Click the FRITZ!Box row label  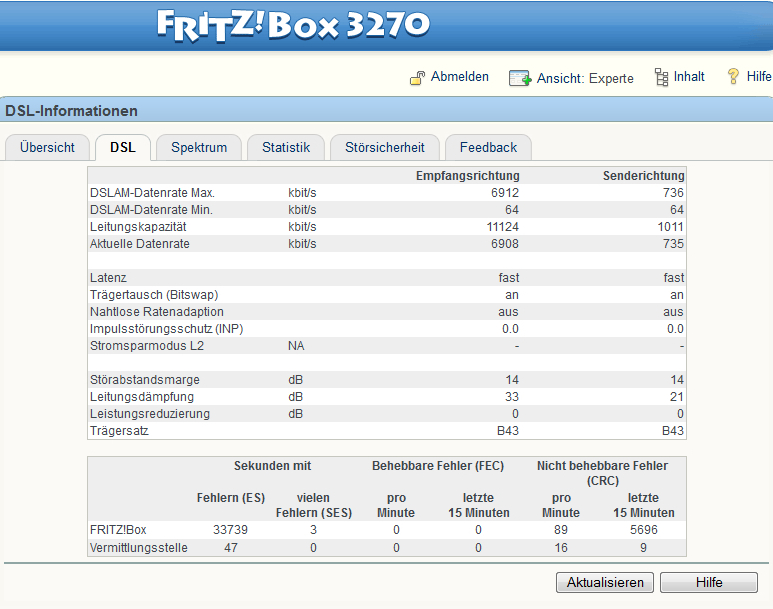pos(118,530)
